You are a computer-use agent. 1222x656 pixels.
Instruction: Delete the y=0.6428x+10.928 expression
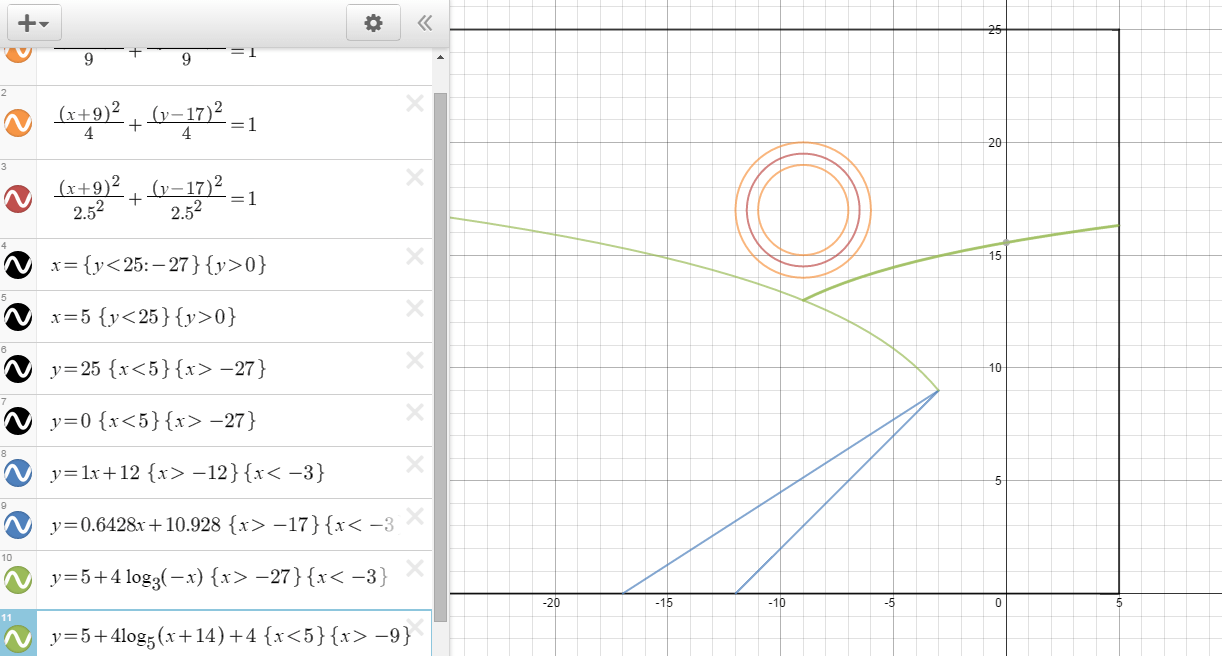coord(415,516)
